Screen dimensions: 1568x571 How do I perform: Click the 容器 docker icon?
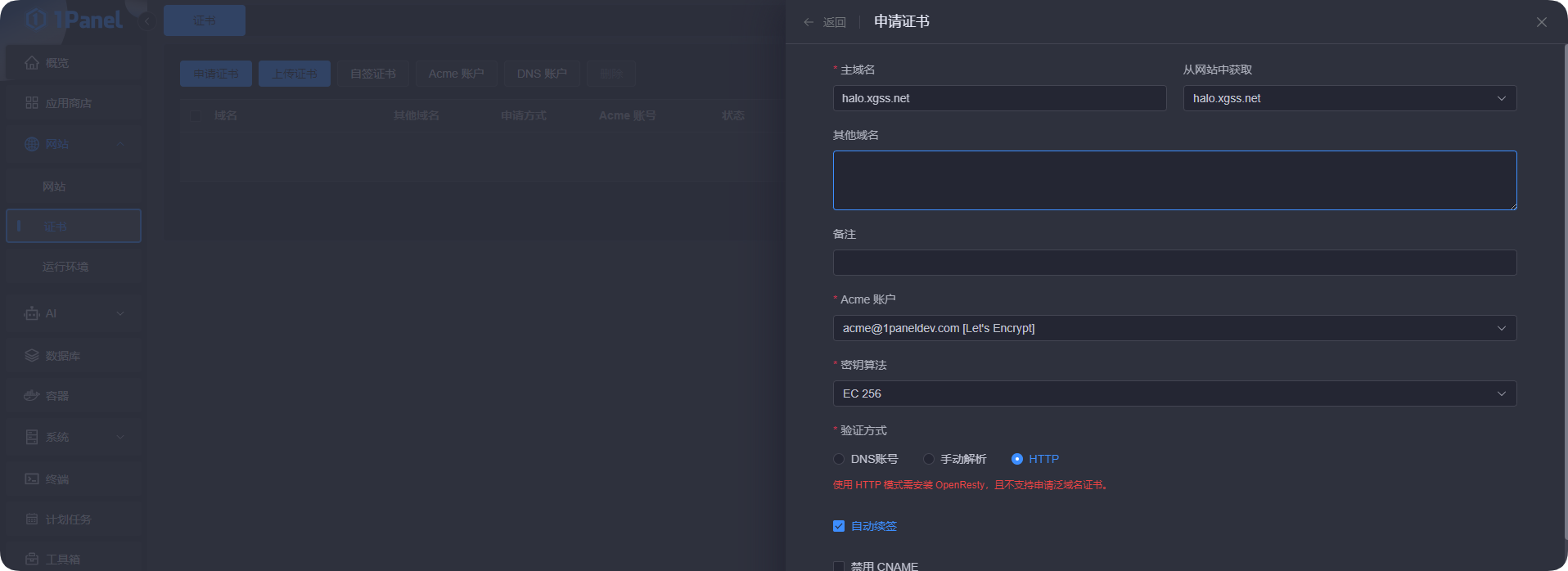point(32,396)
